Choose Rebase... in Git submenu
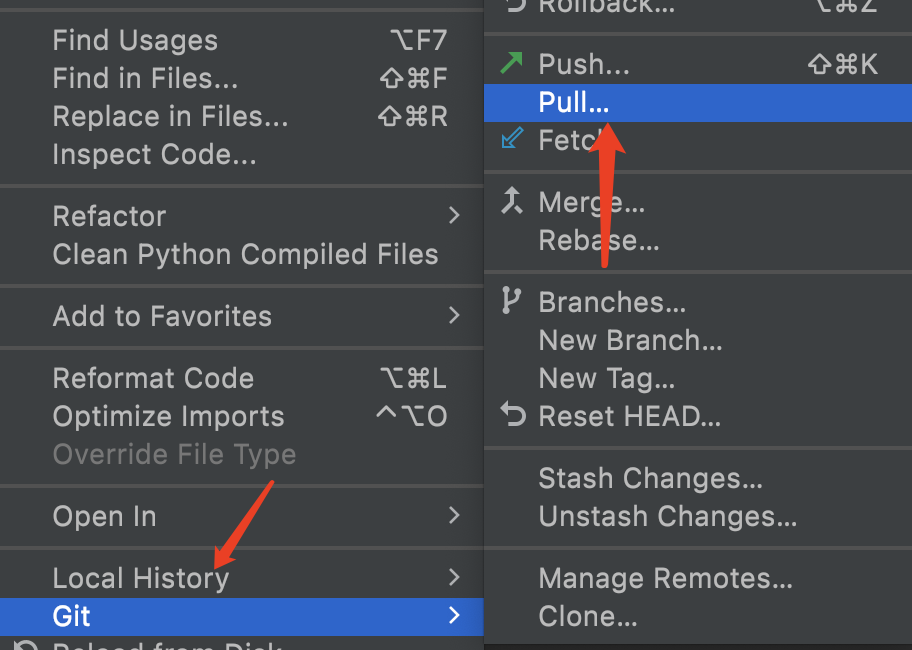 click(599, 240)
